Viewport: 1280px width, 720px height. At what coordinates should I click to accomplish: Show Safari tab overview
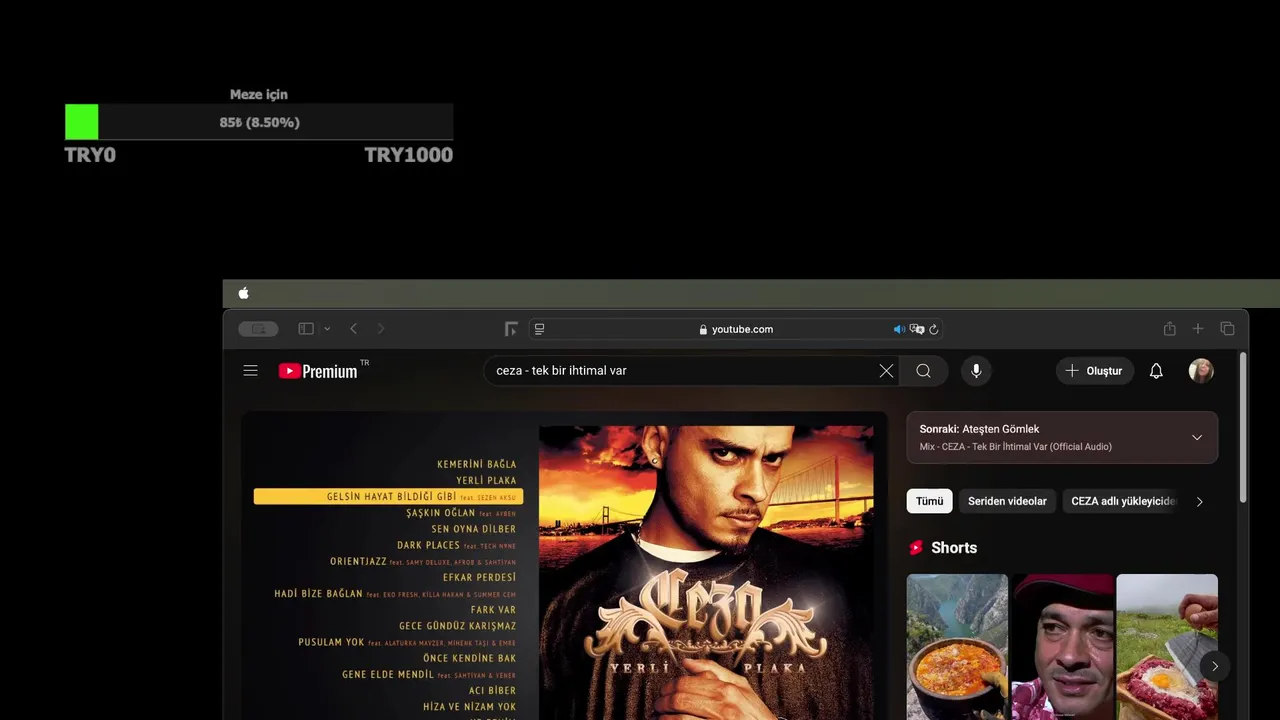point(1227,329)
